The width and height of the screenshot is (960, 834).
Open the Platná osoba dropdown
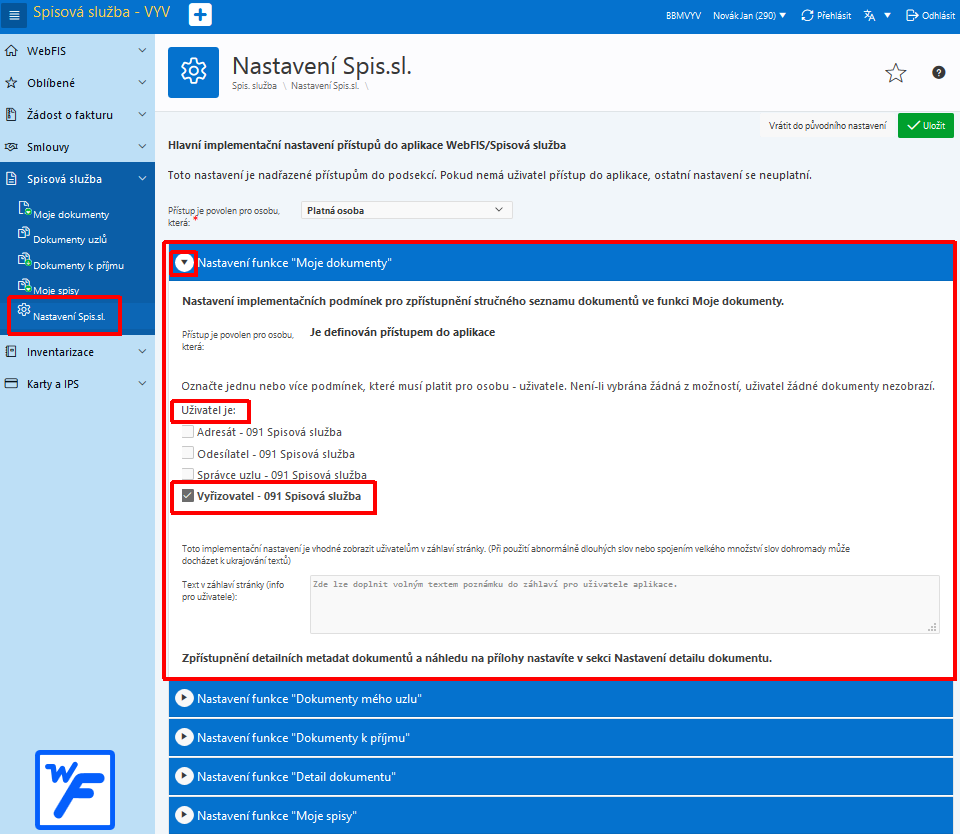[407, 210]
